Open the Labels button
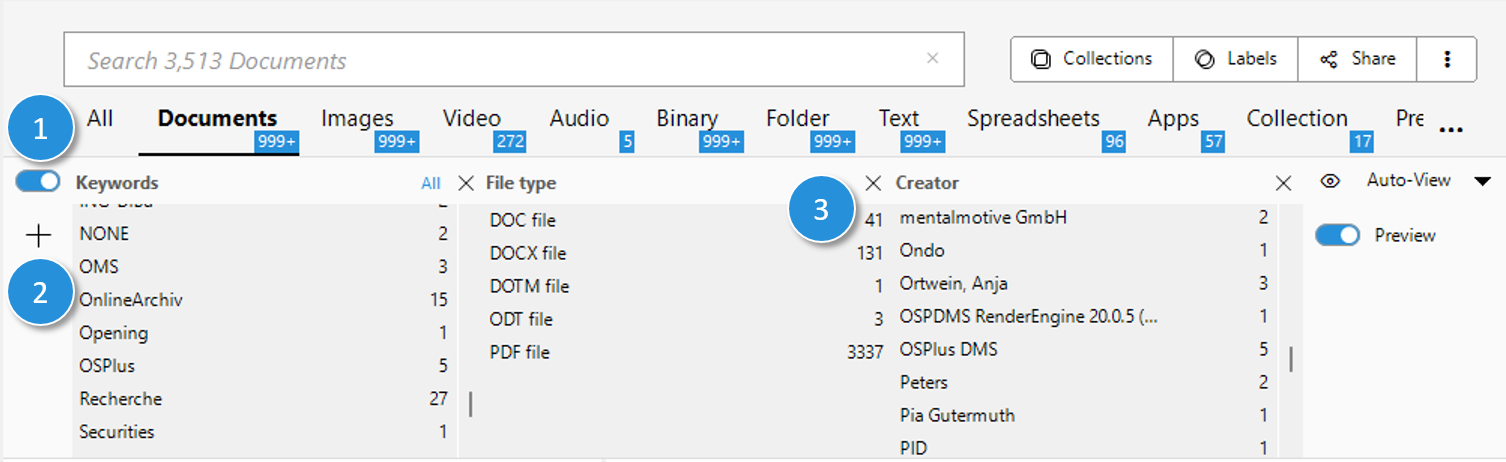 coord(1236,59)
